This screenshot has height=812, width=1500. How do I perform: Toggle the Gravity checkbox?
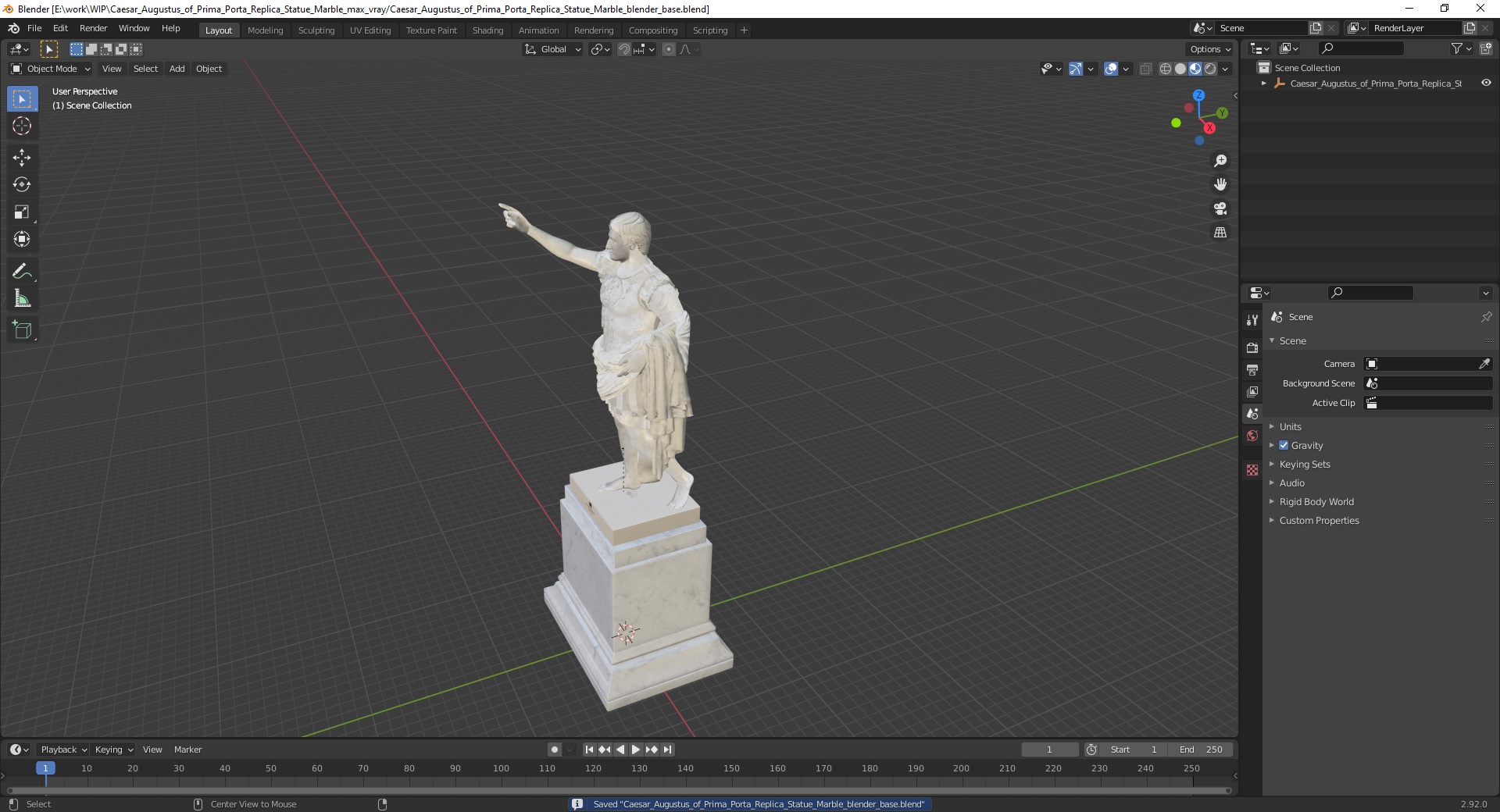click(1284, 445)
